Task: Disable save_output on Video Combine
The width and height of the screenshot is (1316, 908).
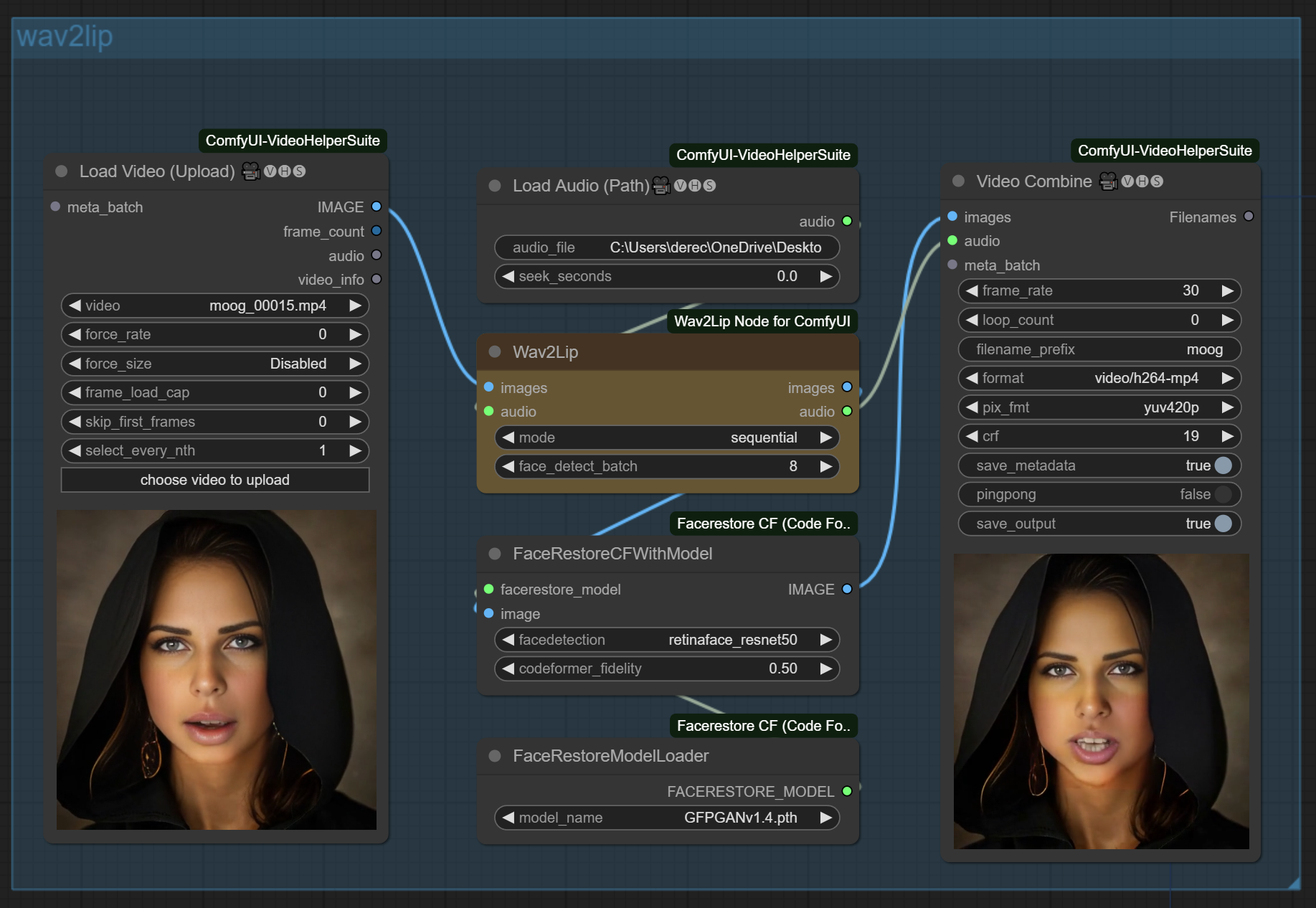Action: (x=1223, y=524)
